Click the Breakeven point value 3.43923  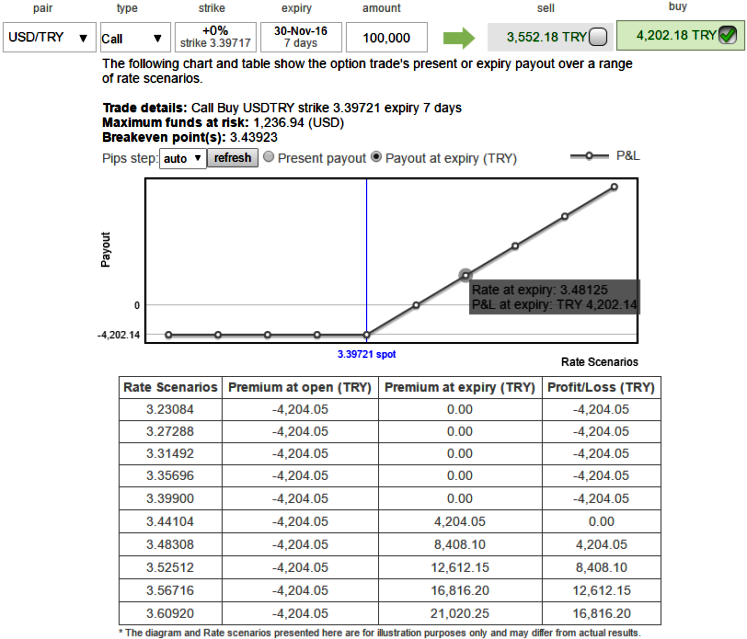coord(253,138)
